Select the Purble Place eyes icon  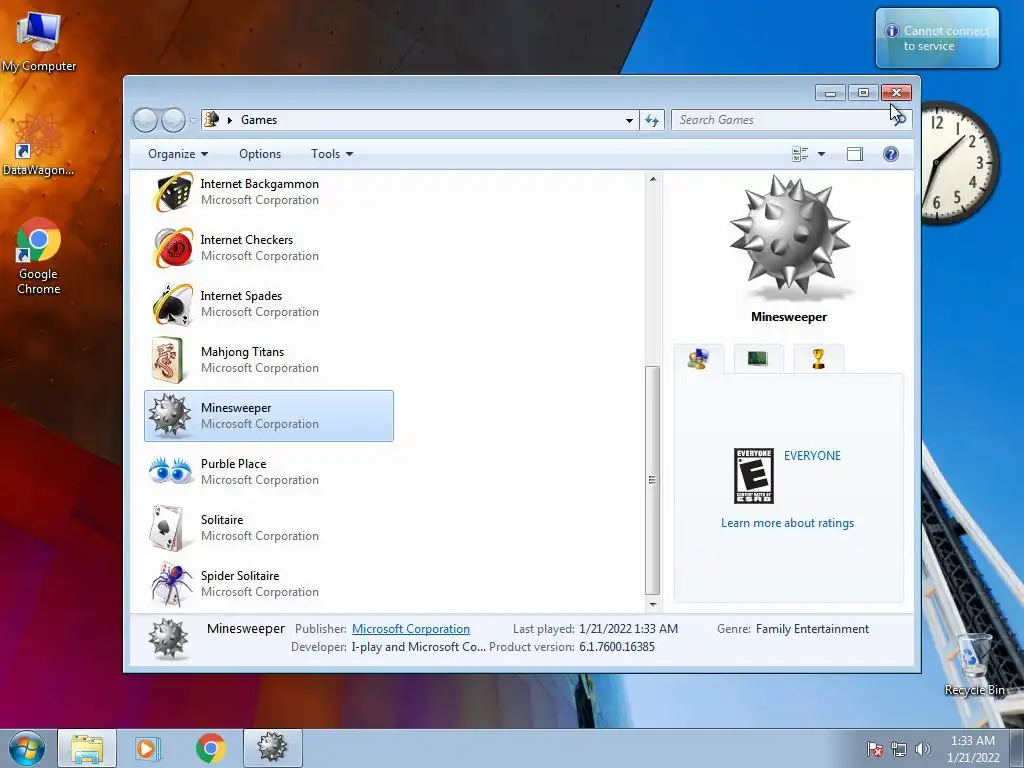[170, 471]
